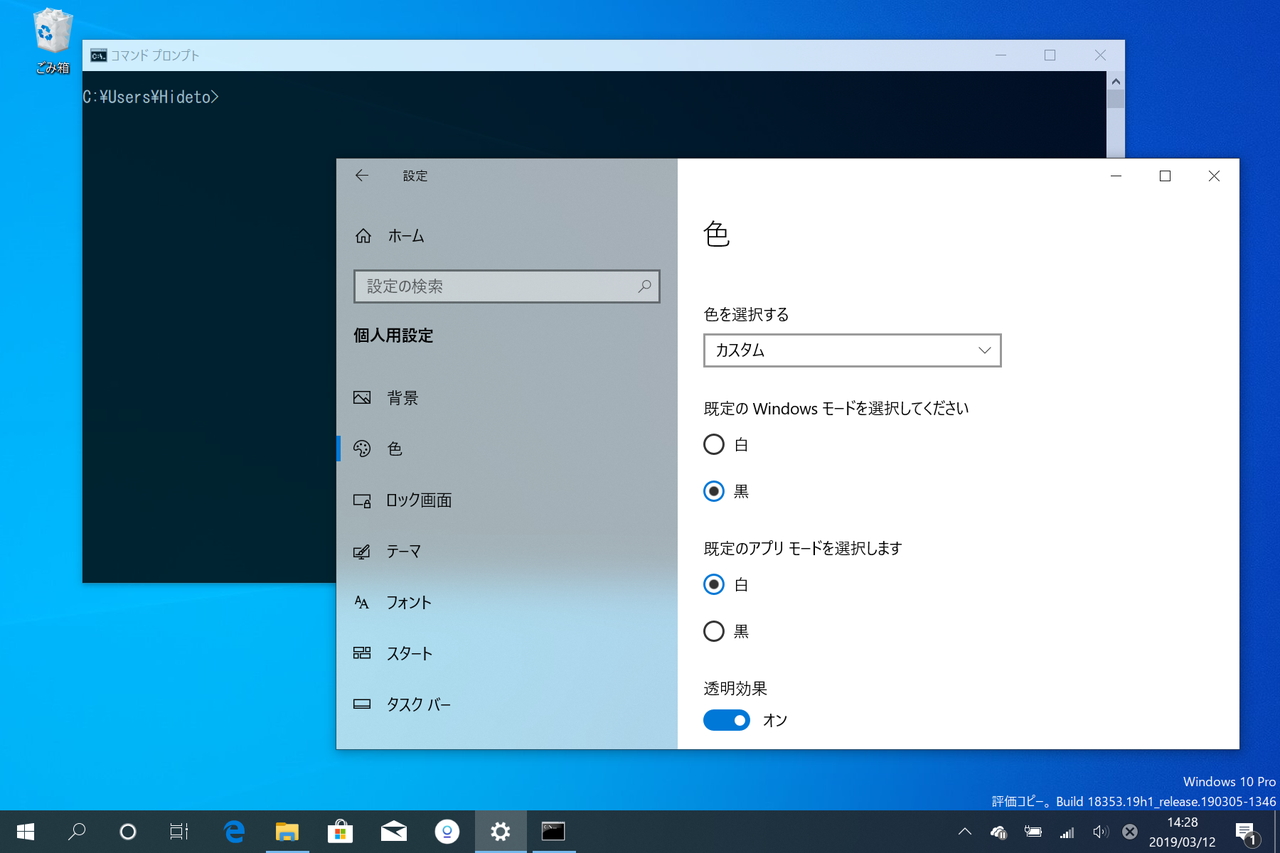Open the ロック画面 (Lock screen) settings icon
Viewport: 1280px width, 853px height.
(x=362, y=500)
